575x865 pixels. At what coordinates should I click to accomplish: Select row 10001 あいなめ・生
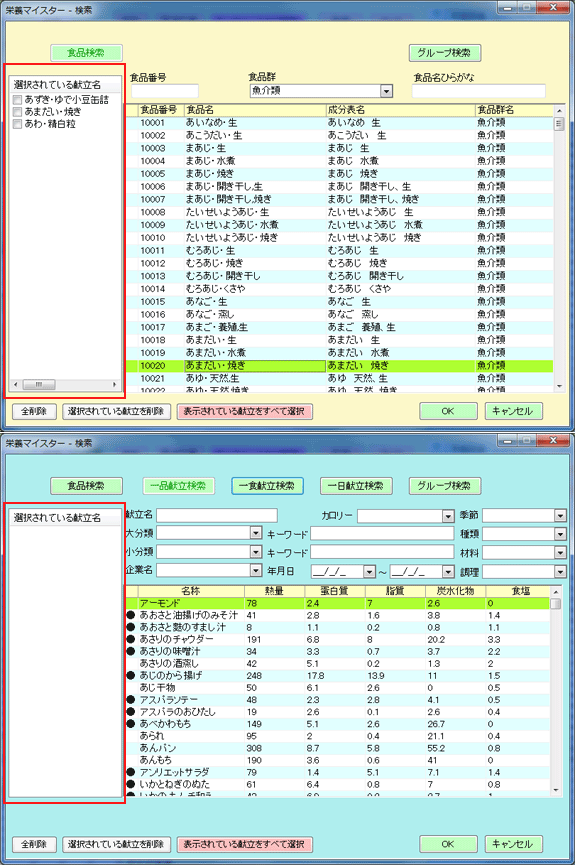point(340,122)
